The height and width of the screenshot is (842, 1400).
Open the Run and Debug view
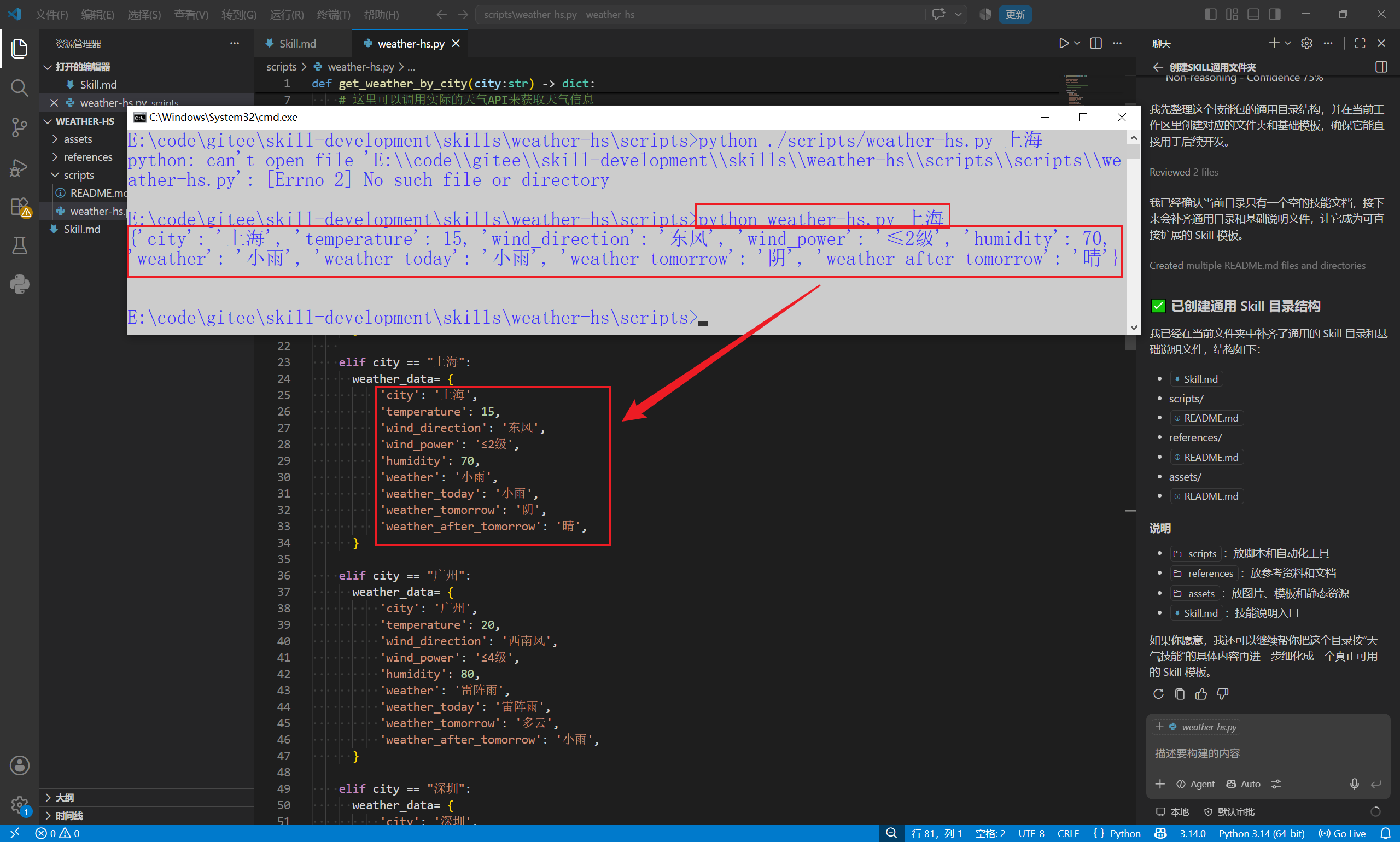[x=19, y=167]
